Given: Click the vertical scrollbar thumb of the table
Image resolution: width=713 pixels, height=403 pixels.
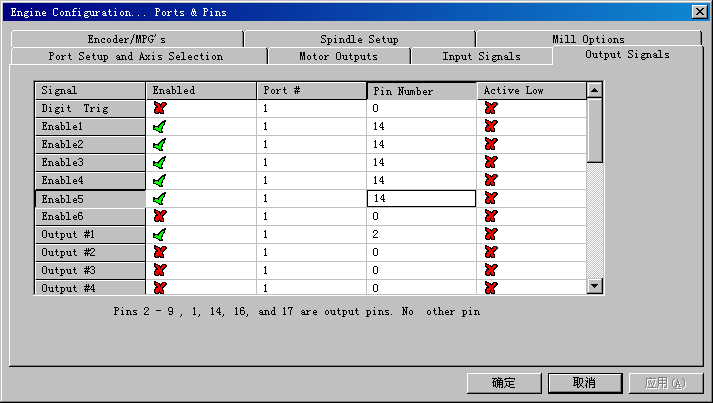Looking at the screenshot, I should [x=594, y=131].
